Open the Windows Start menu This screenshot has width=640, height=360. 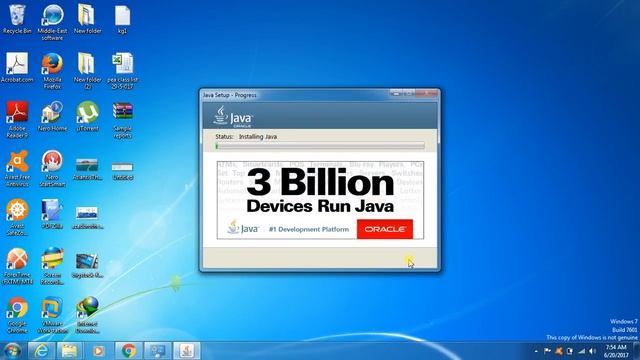(x=12, y=351)
